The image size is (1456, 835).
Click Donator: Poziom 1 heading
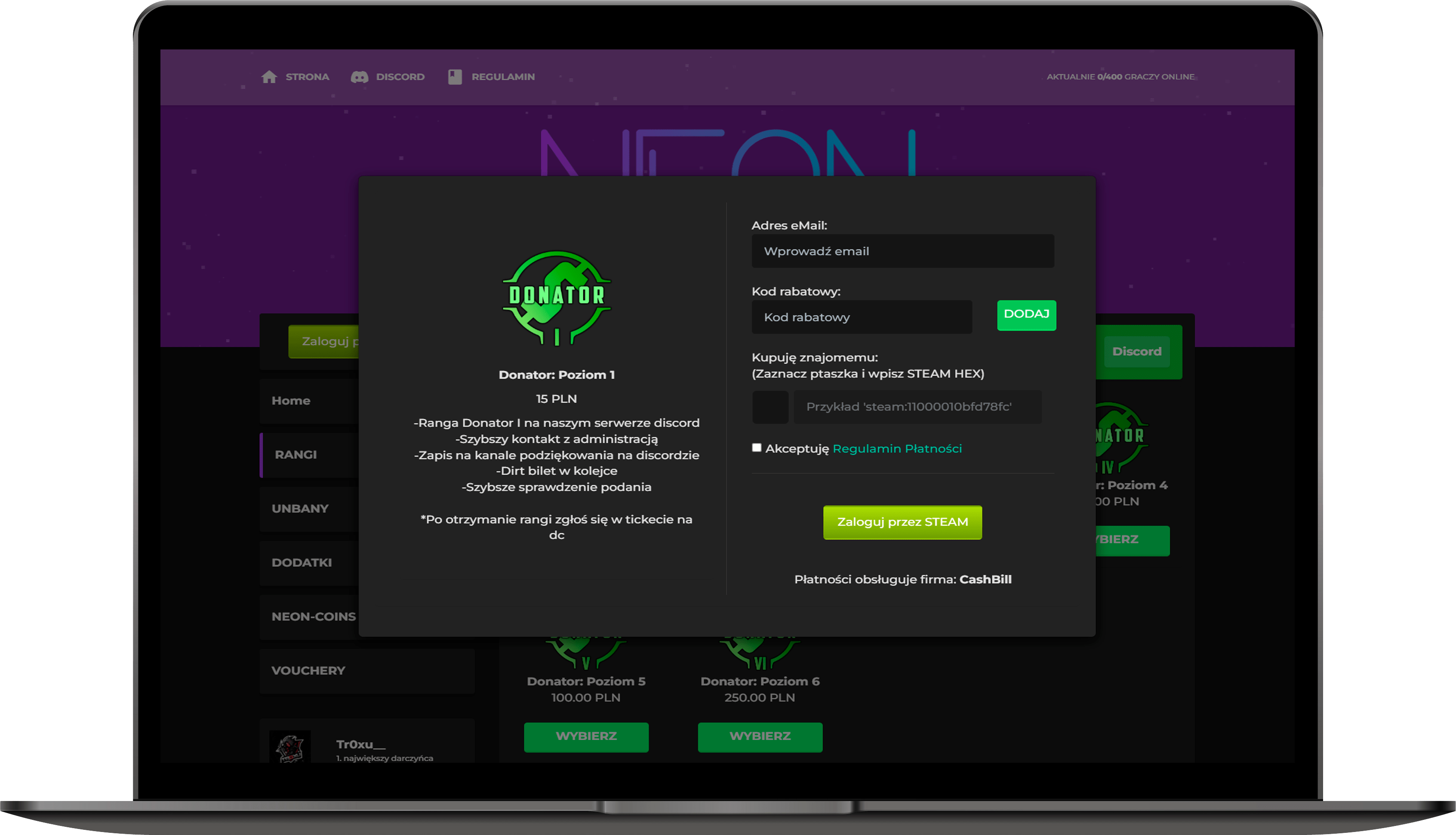pyautogui.click(x=557, y=375)
